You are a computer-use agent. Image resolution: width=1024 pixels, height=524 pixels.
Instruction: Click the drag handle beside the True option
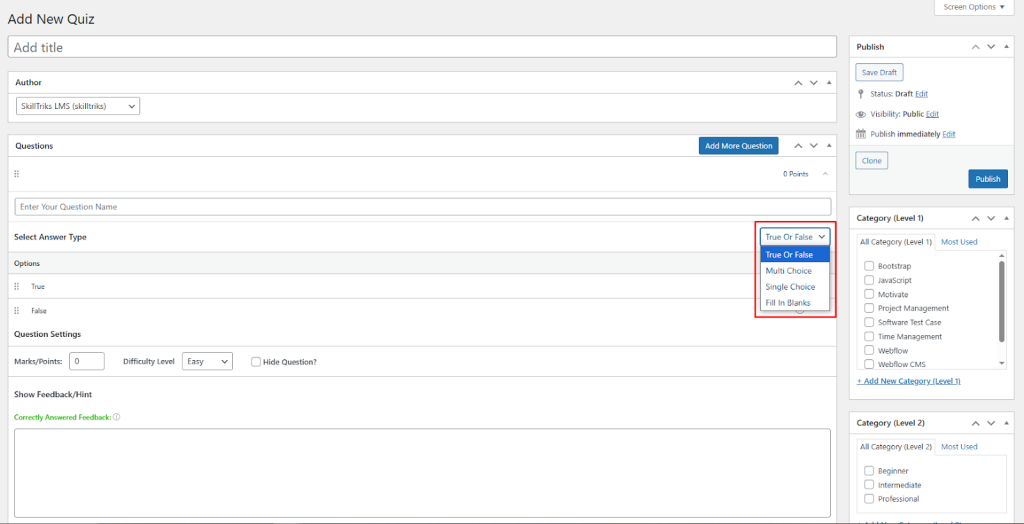[16, 287]
